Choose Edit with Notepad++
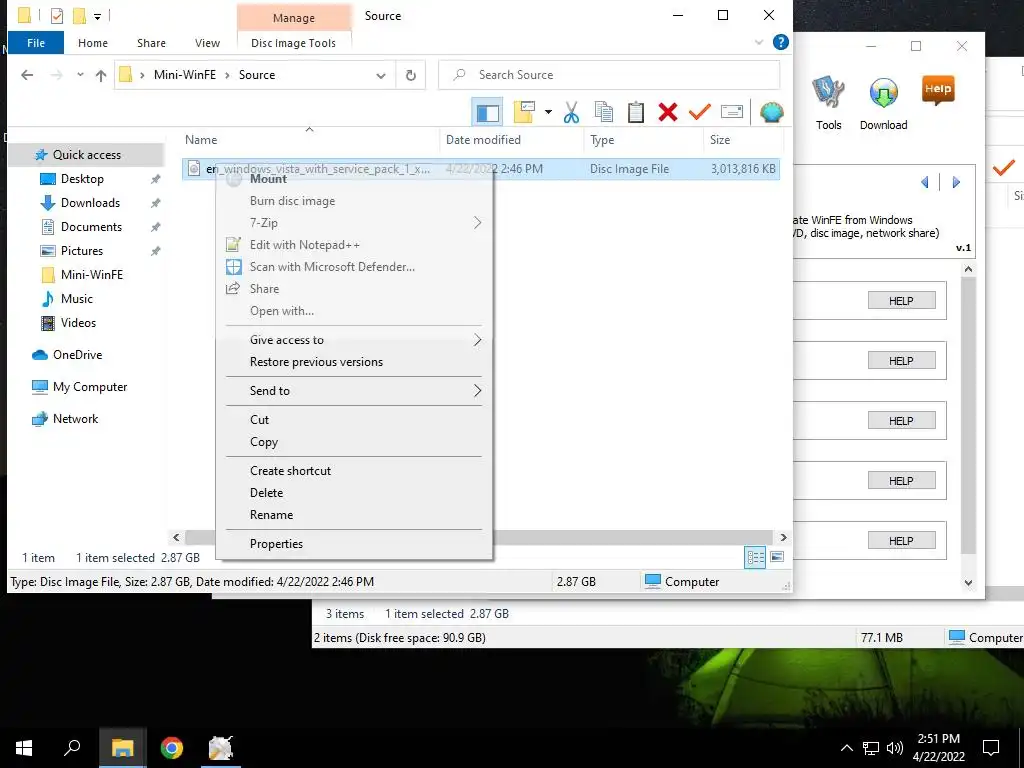1024x768 pixels. pos(353,245)
